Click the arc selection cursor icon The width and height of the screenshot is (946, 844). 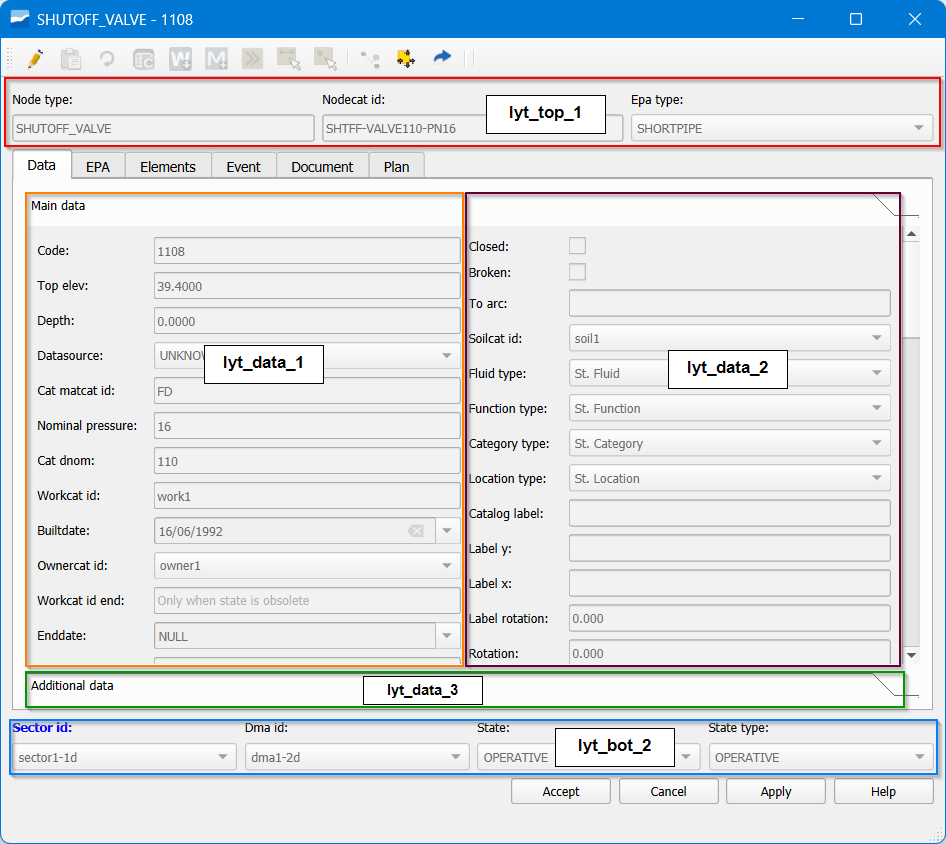point(288,59)
